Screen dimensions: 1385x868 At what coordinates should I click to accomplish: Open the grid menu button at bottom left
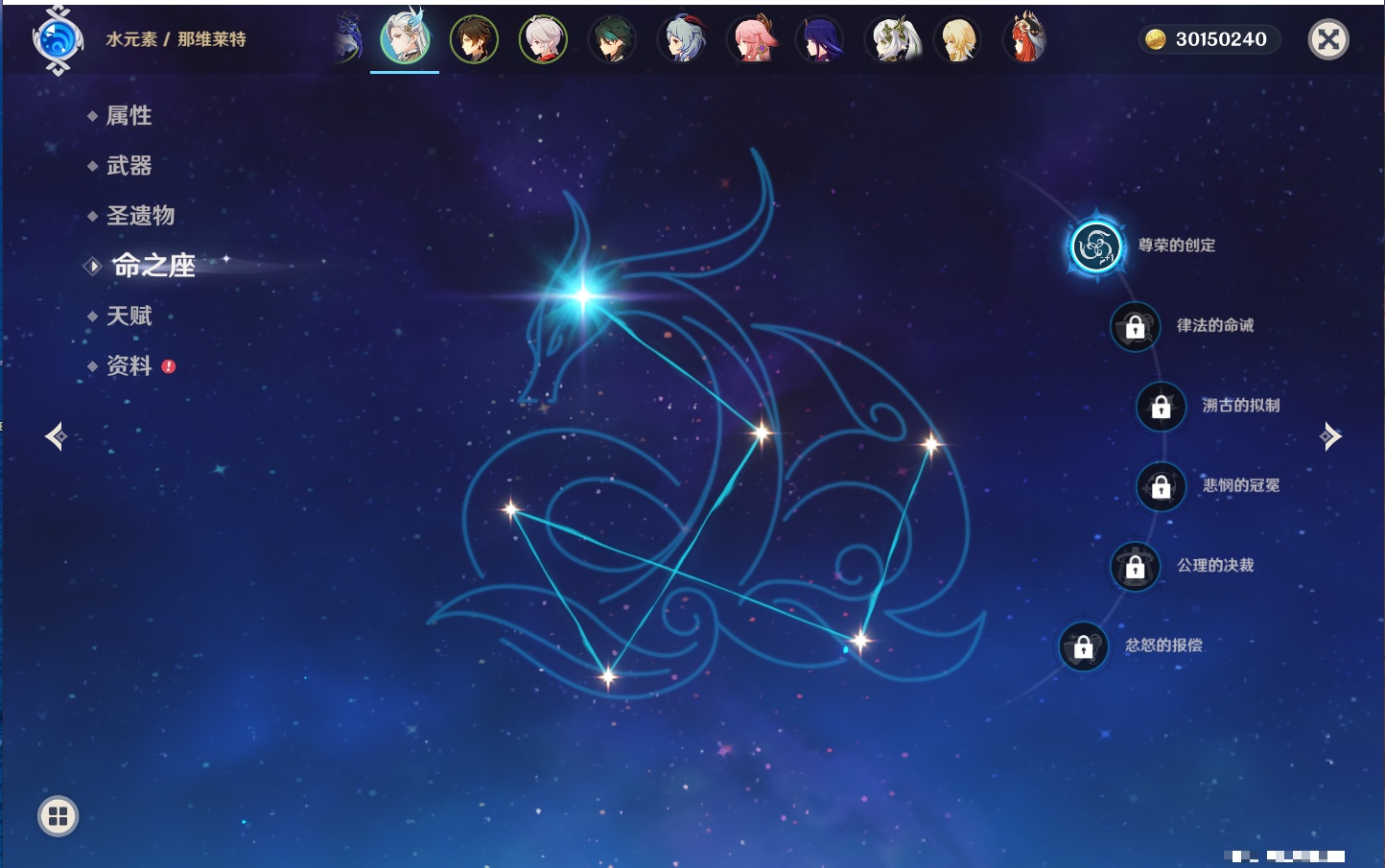pyautogui.click(x=58, y=816)
